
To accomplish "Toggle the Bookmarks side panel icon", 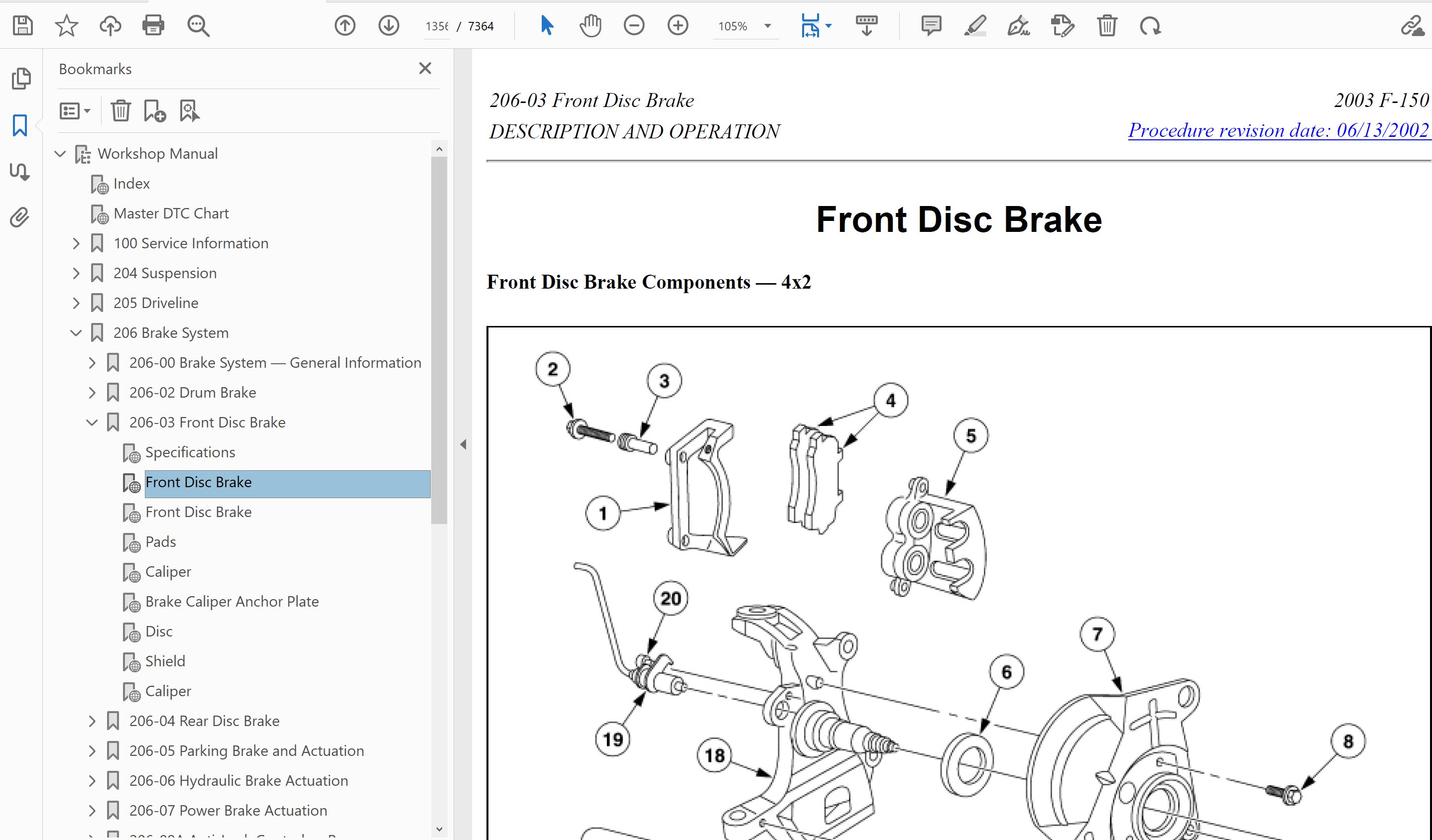I will [20, 125].
